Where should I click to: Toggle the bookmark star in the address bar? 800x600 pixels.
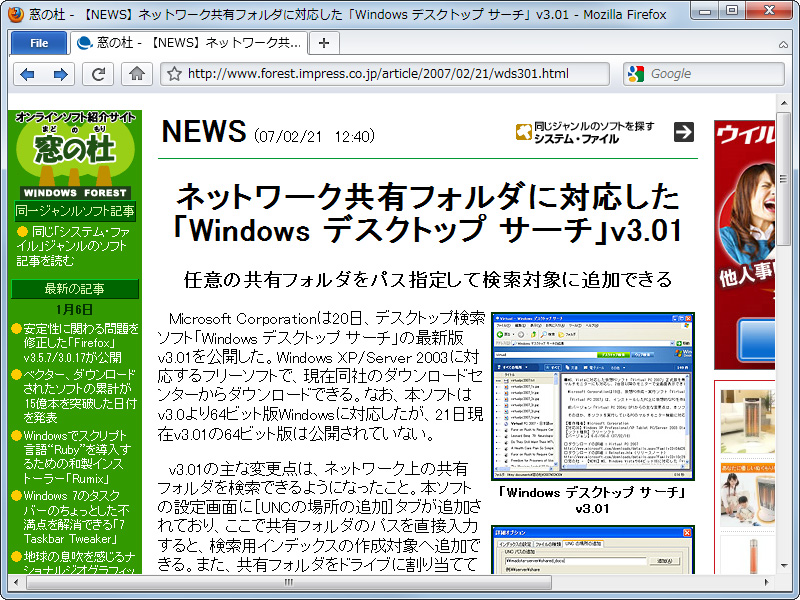(173, 73)
